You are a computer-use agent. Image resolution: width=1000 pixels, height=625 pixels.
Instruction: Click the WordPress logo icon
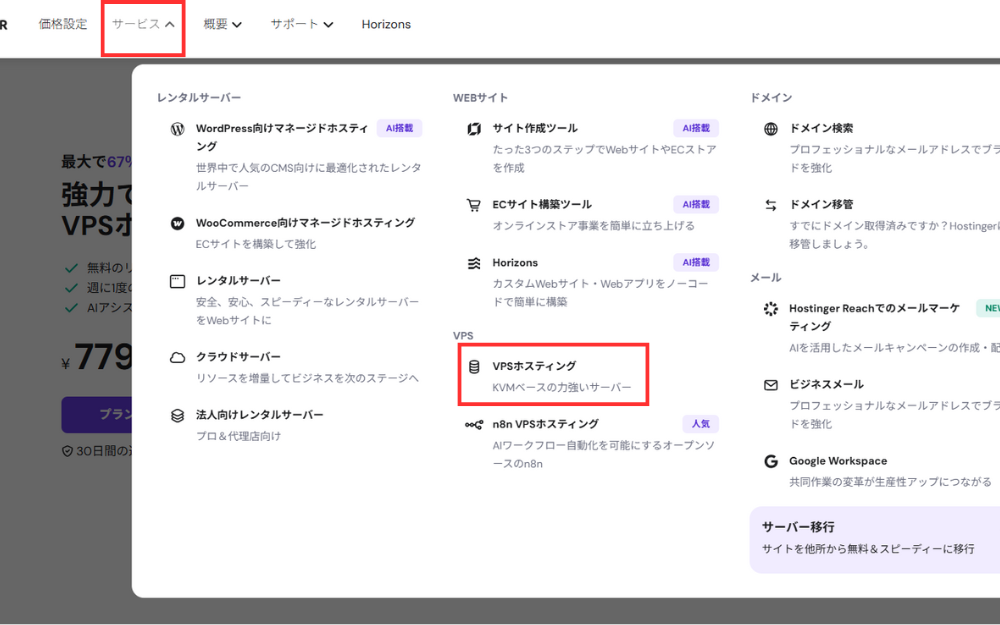177,129
